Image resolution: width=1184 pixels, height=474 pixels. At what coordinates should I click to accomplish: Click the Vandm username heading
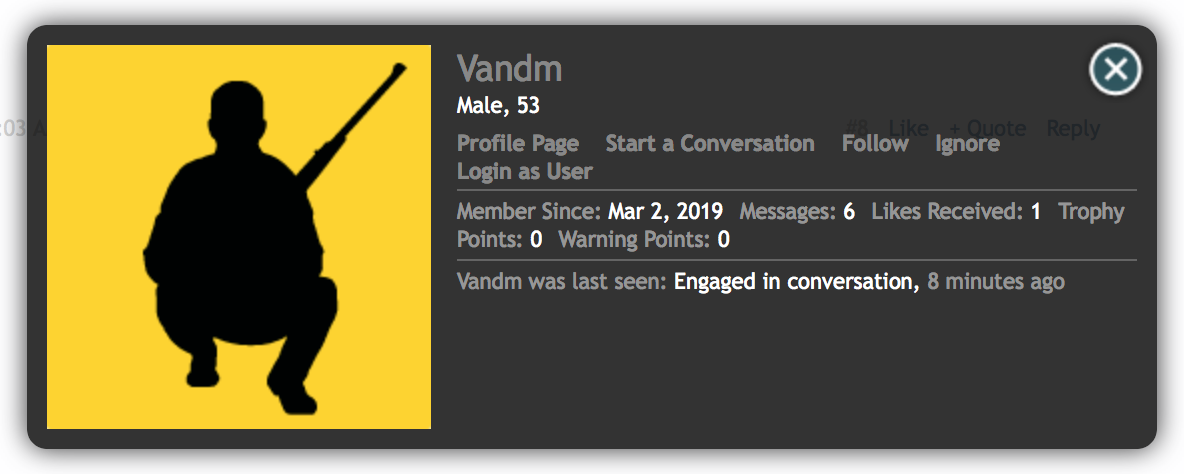tap(510, 69)
